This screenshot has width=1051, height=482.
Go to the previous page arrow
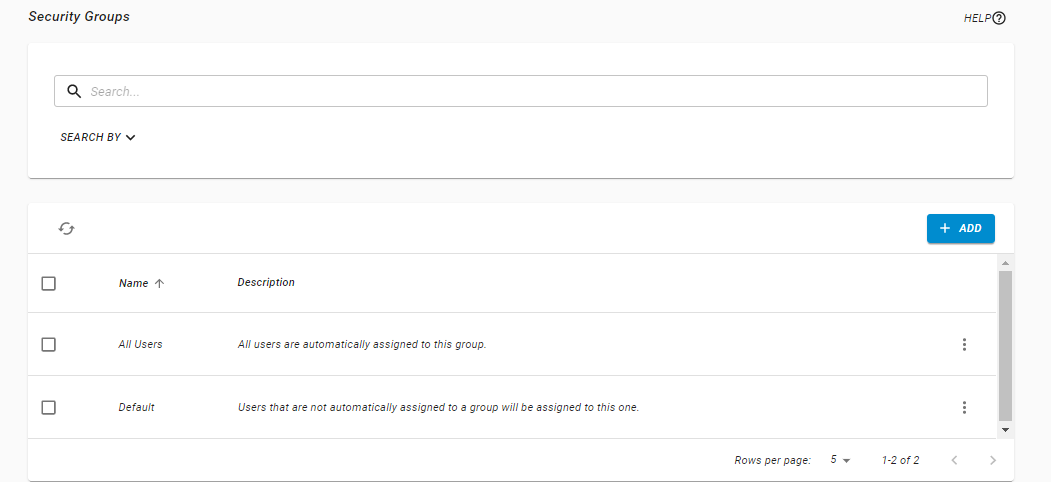click(954, 460)
